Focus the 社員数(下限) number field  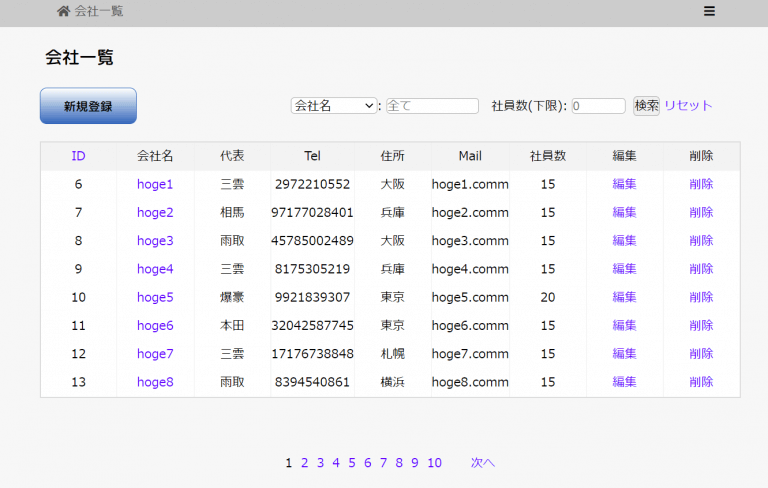(x=598, y=106)
